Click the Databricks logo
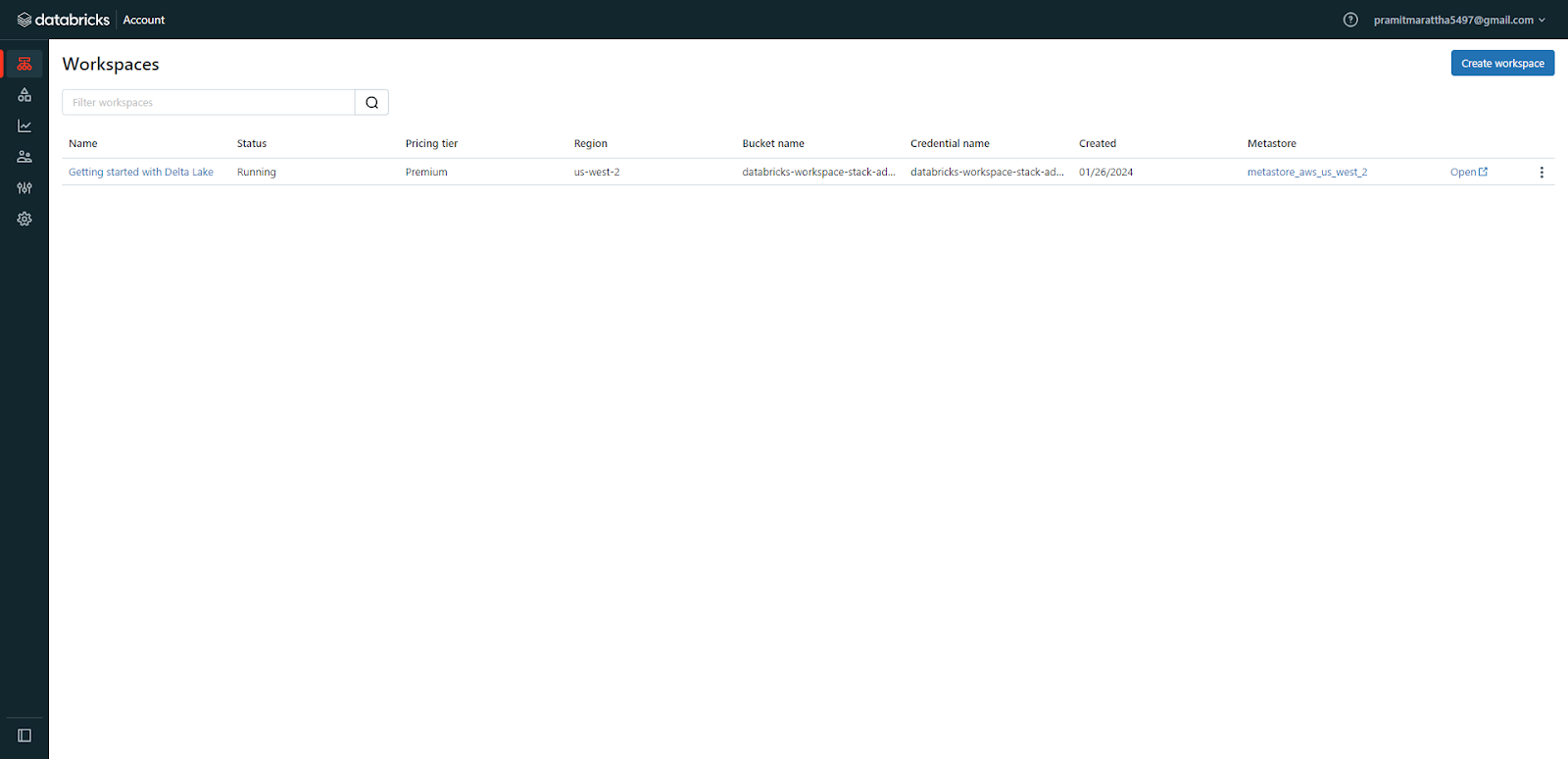The height and width of the screenshot is (759, 1568). pos(64,20)
